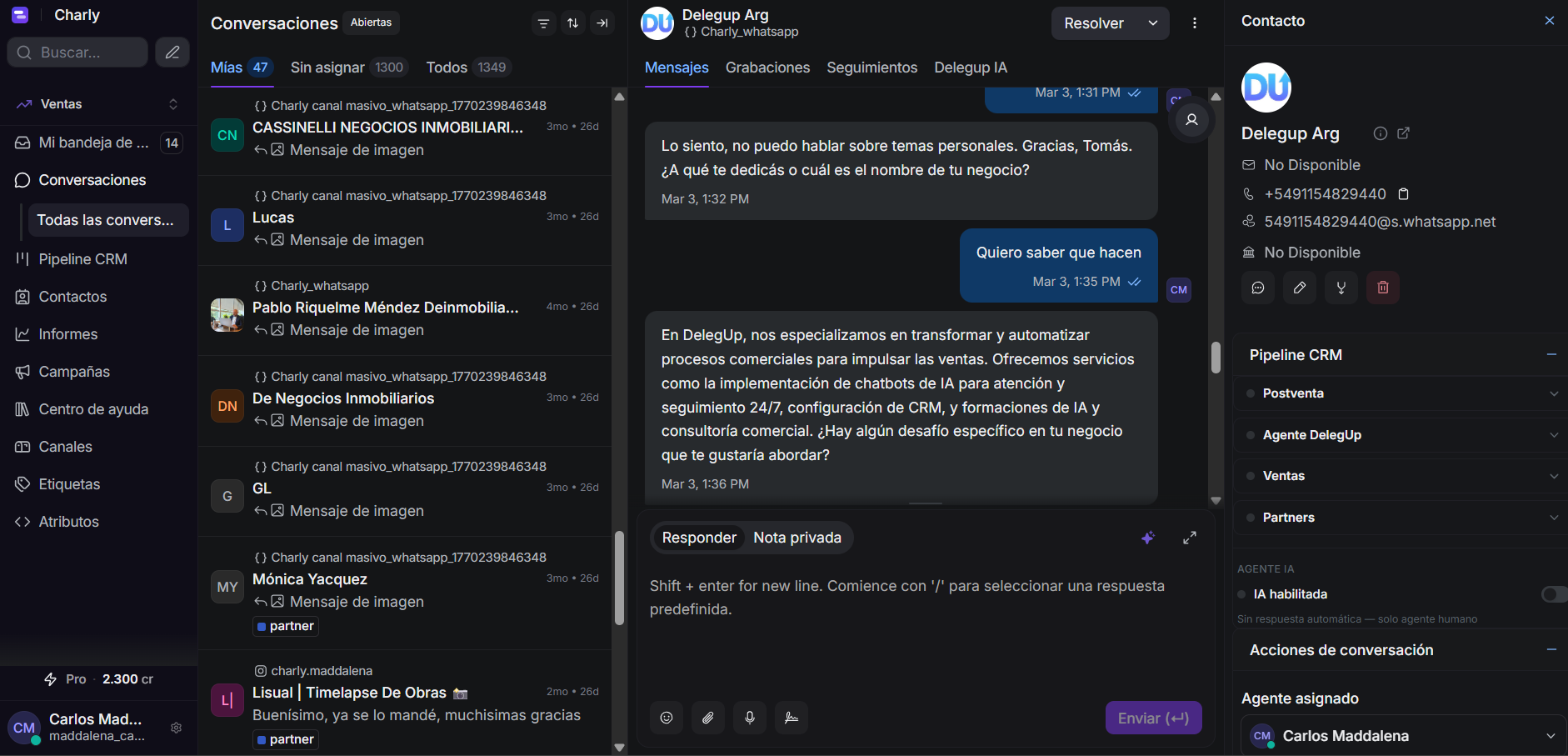The height and width of the screenshot is (756, 1568).
Task: Open the Lucas conversation
Action: coord(405,221)
